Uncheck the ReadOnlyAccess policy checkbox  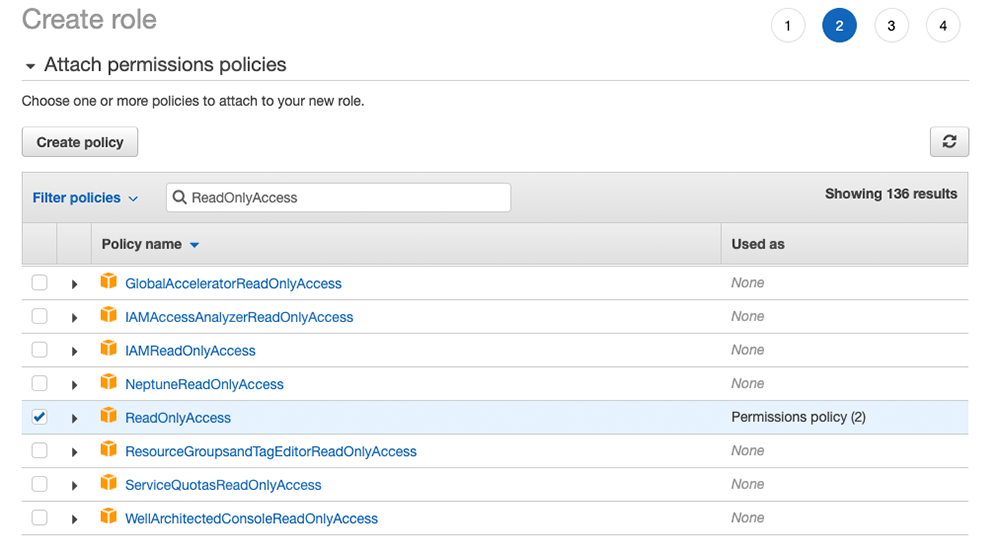40,417
